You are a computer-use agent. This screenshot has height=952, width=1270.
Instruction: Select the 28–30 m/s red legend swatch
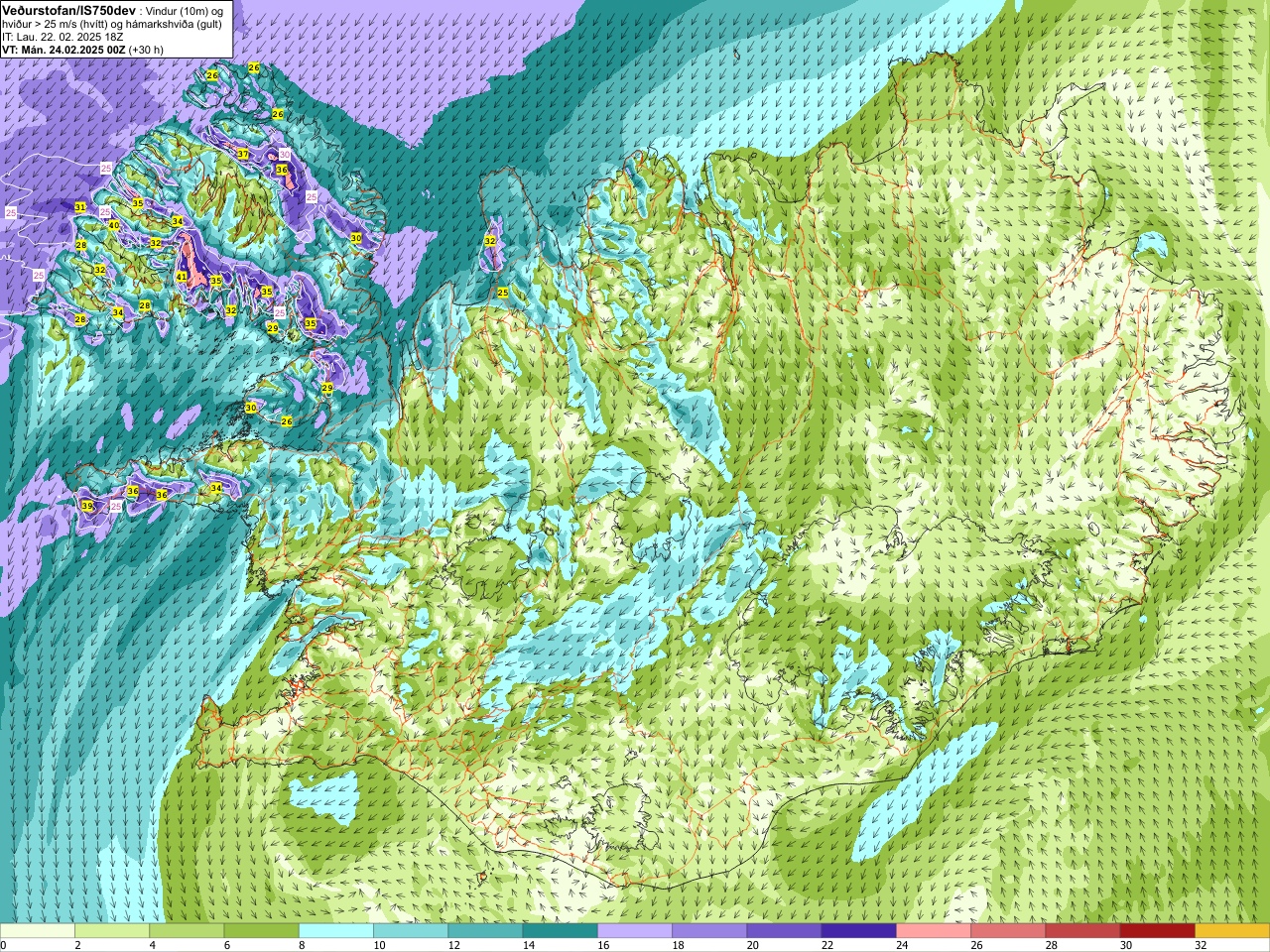pos(1082,931)
